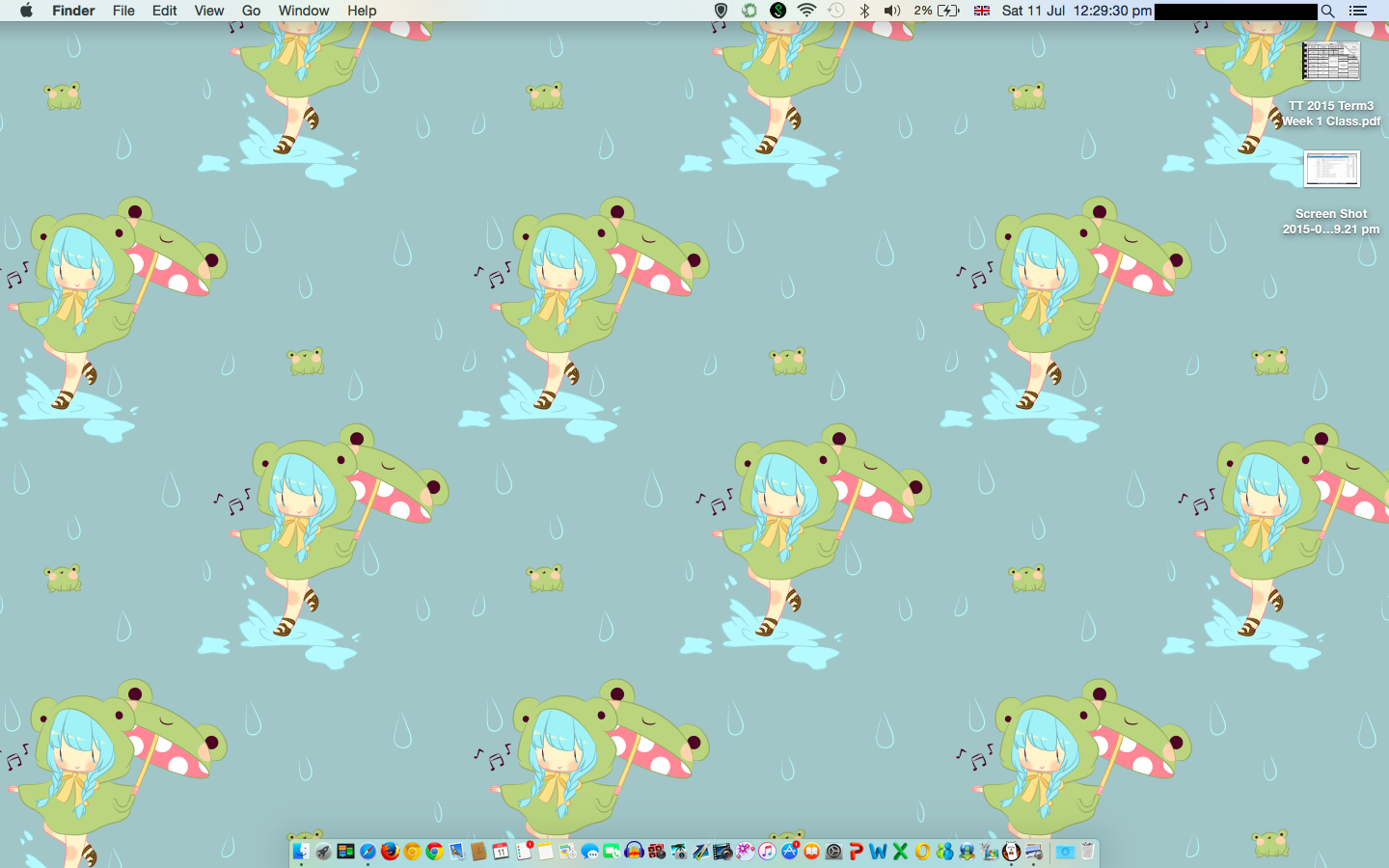1389x868 pixels.
Task: Click the green sync icon in menu bar
Action: [749, 11]
